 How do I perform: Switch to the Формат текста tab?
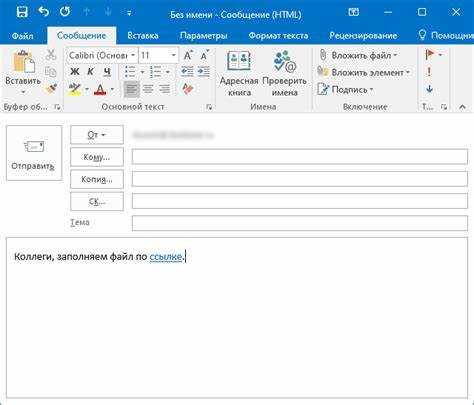click(278, 36)
